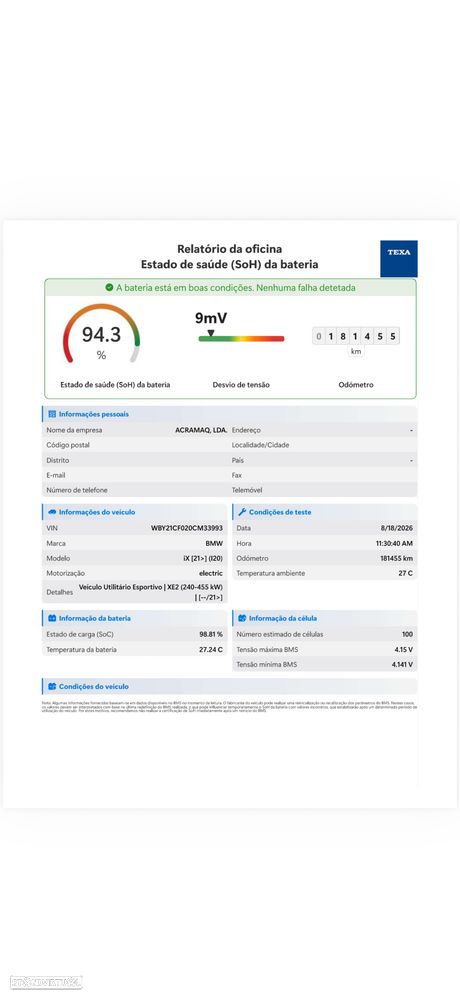Click the 'Telemóvel' field label
460x999 pixels.
(x=247, y=490)
